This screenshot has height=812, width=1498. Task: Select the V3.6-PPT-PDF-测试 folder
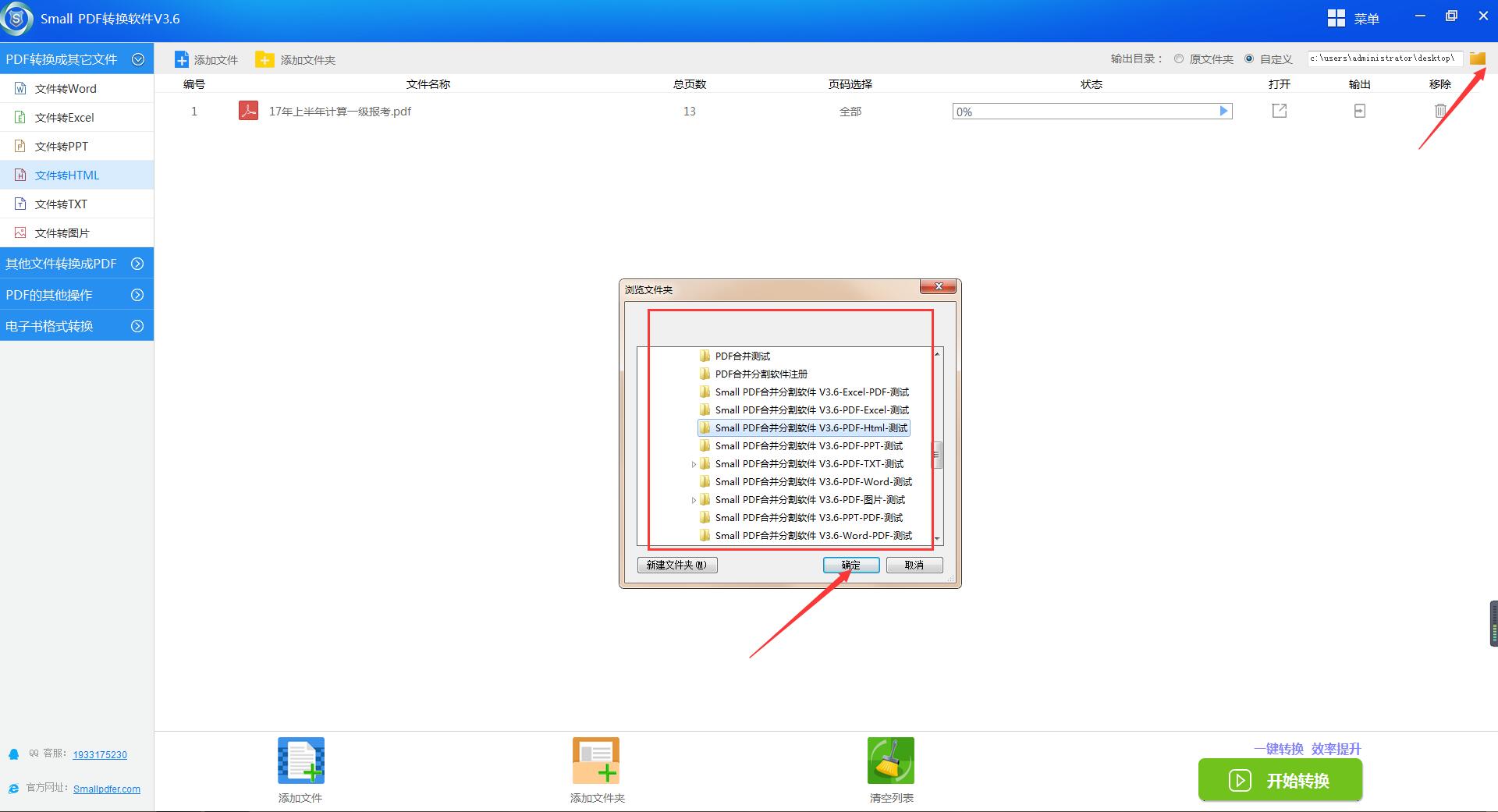(801, 517)
